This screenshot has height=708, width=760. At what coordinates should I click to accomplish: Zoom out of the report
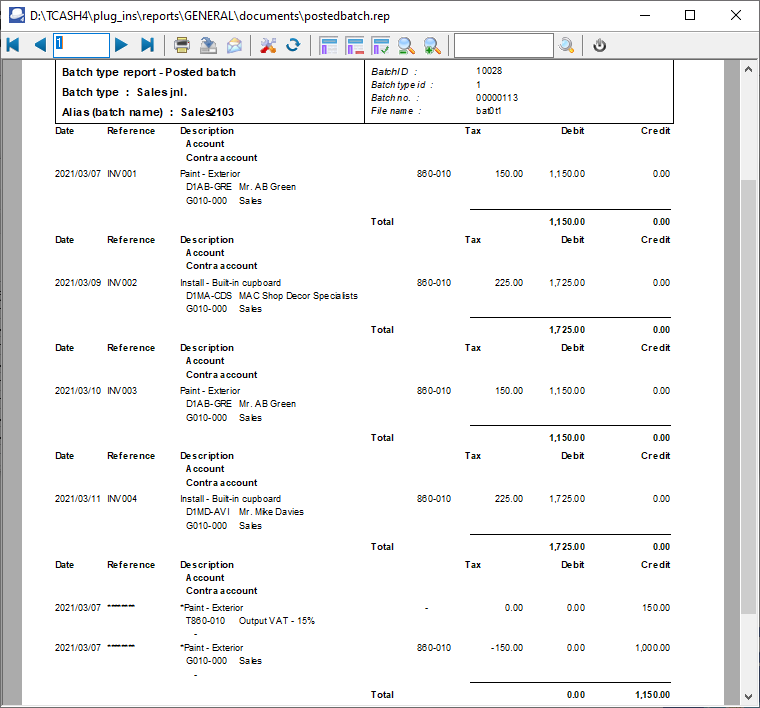[406, 45]
